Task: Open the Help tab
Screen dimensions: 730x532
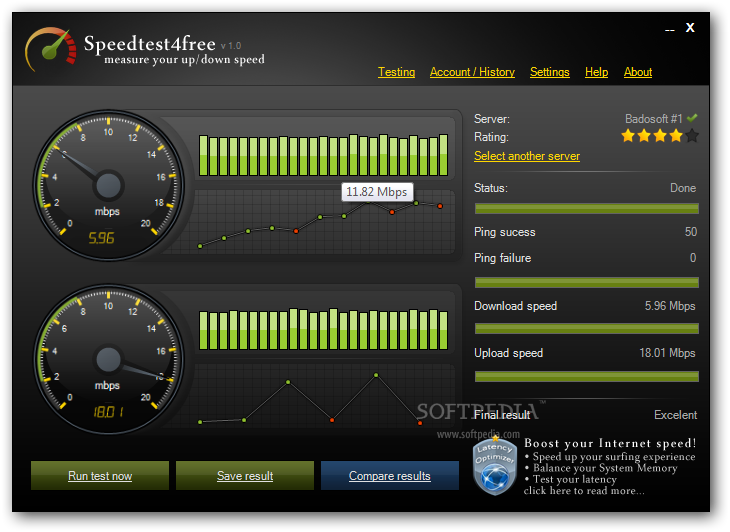Action: (596, 72)
